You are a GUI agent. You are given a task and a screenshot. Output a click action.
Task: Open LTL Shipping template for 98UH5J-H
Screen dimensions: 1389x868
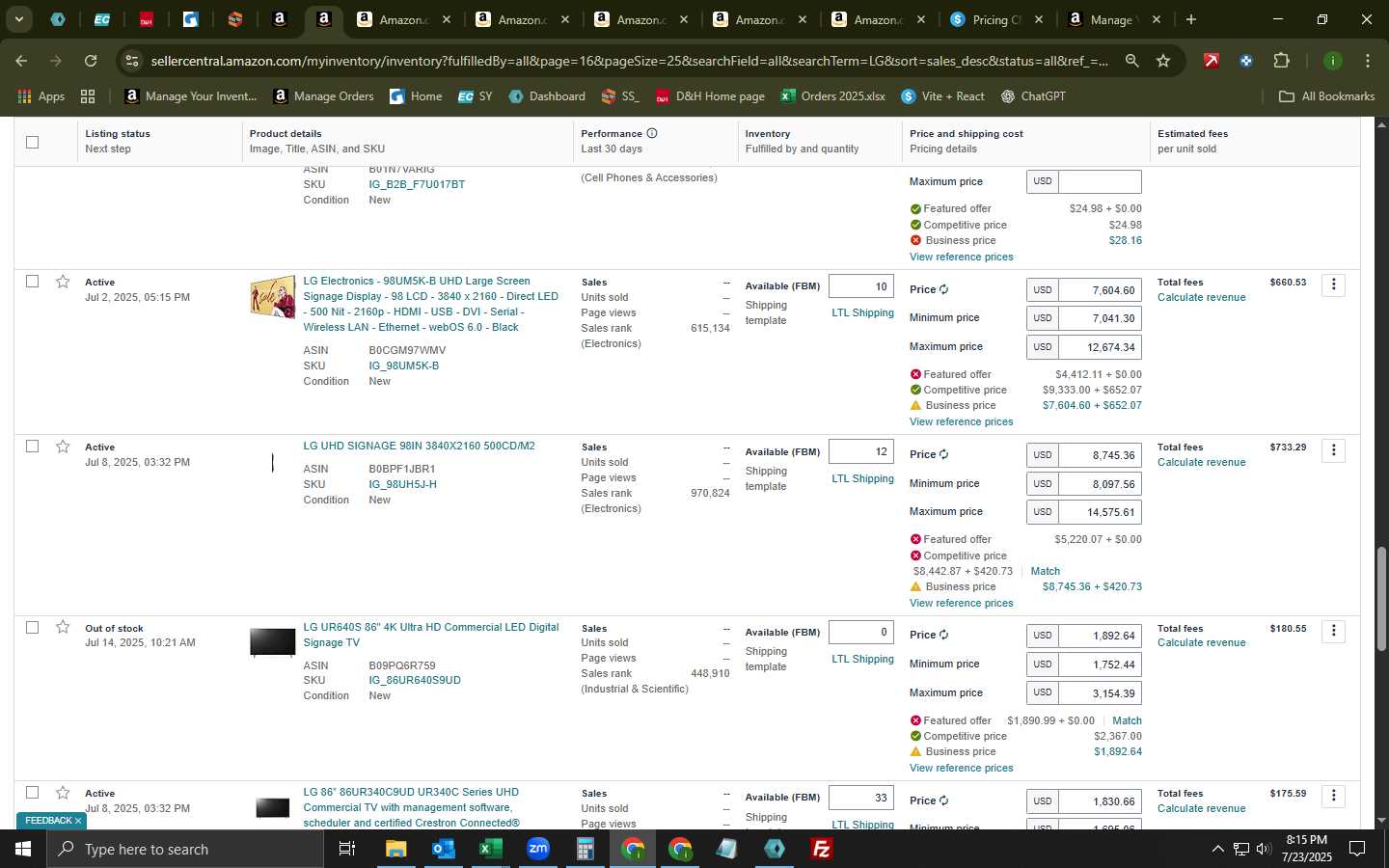pos(862,478)
